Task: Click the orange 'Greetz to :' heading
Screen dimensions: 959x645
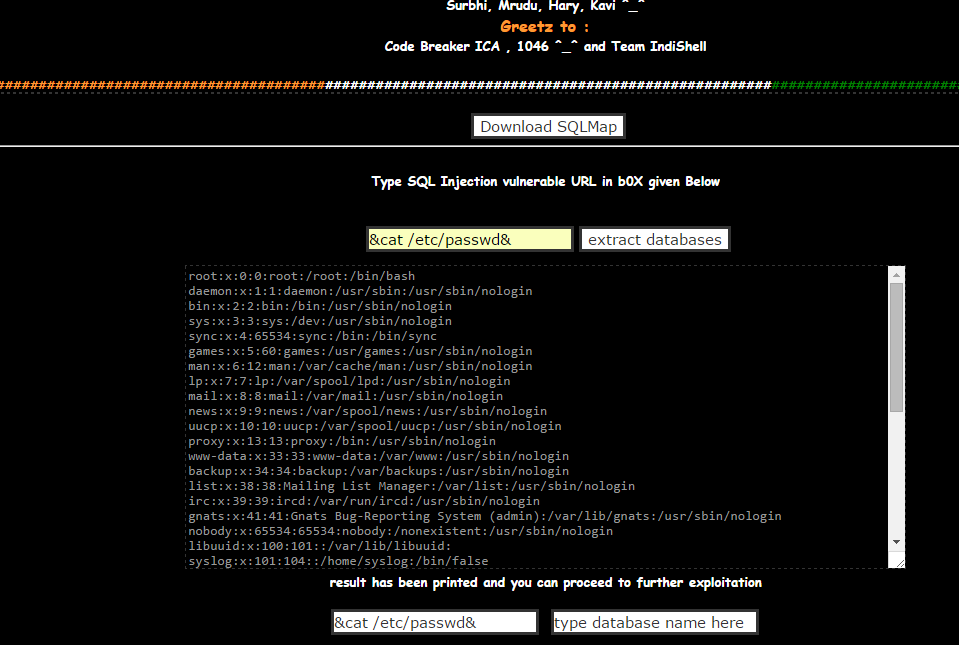Action: pos(544,26)
